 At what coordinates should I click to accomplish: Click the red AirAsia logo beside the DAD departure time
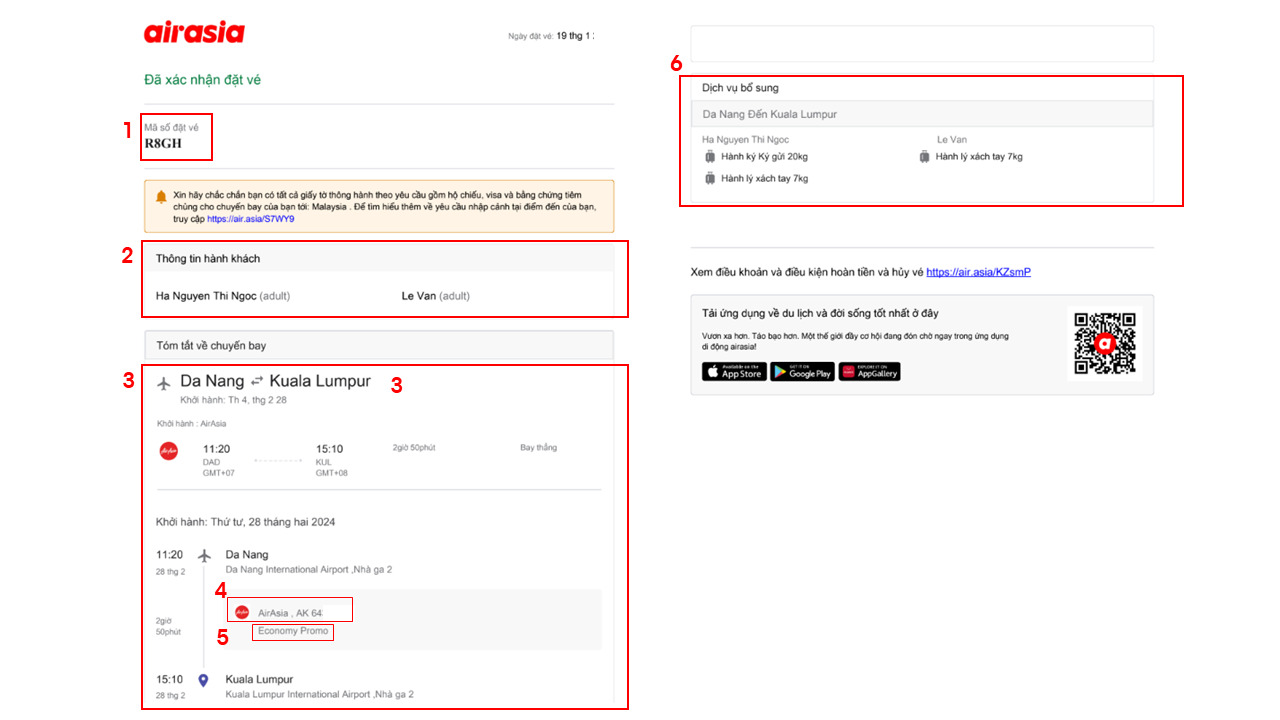click(169, 451)
